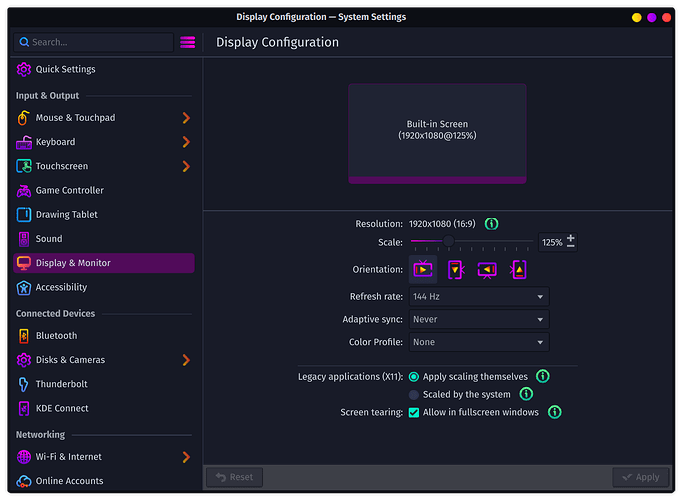Image resolution: width=682 pixels, height=500 pixels.
Task: Expand Mouse & Touchpad chevron
Action: [186, 118]
